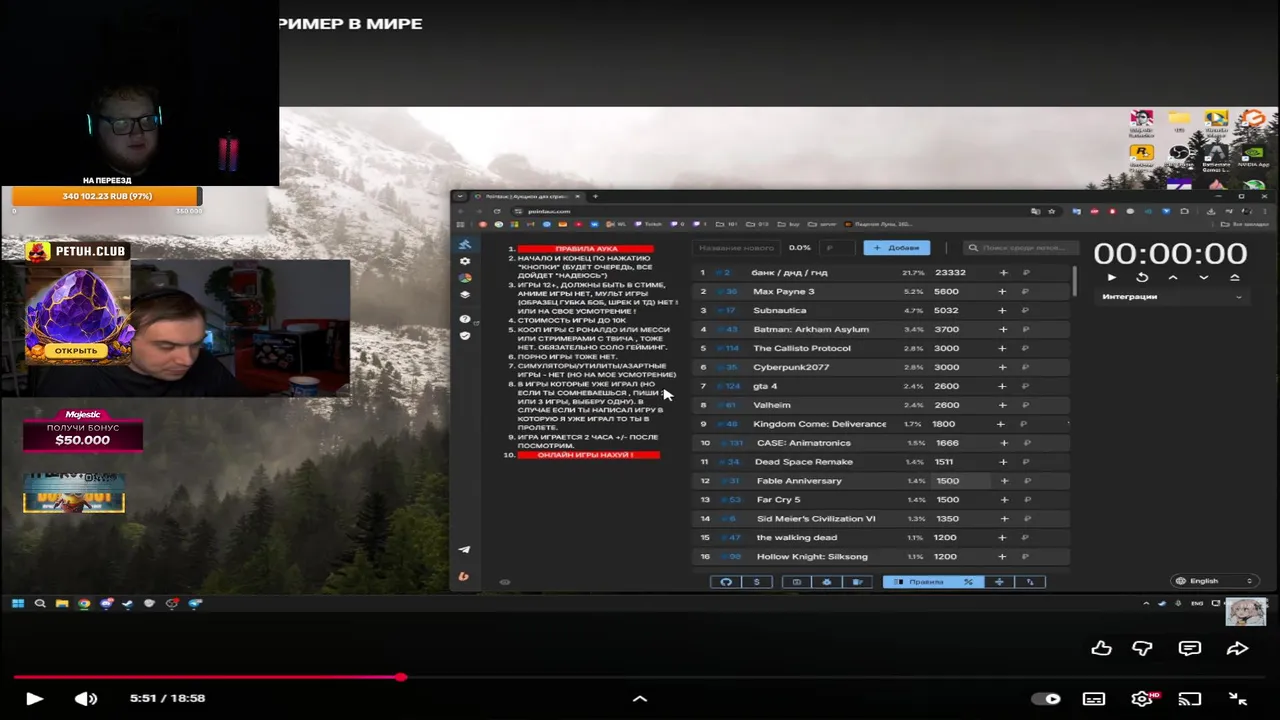Open GitHub icon button in bottom toolbar
The image size is (1280, 720).
pos(726,582)
